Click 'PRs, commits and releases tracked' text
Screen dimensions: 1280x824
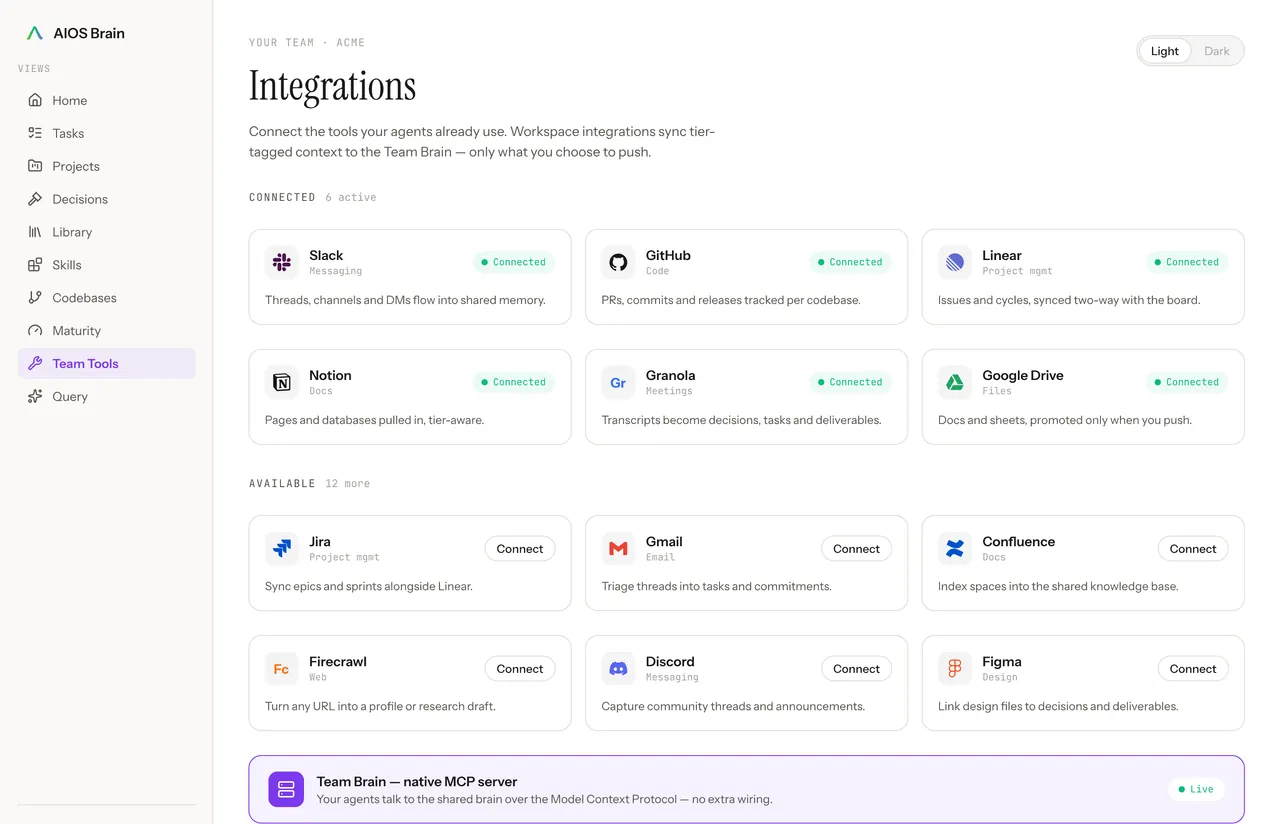click(x=731, y=300)
